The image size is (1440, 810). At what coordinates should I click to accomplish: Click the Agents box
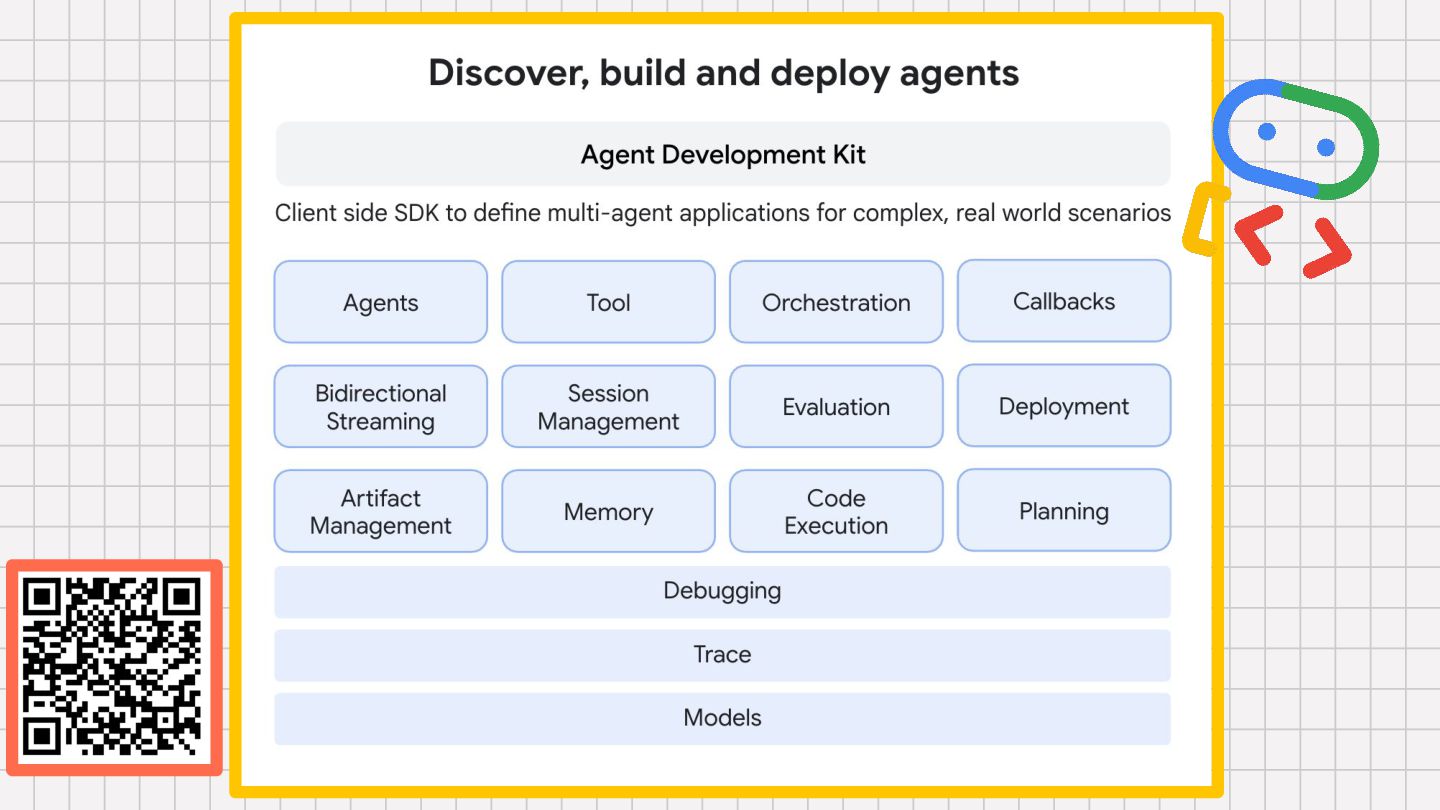point(381,302)
